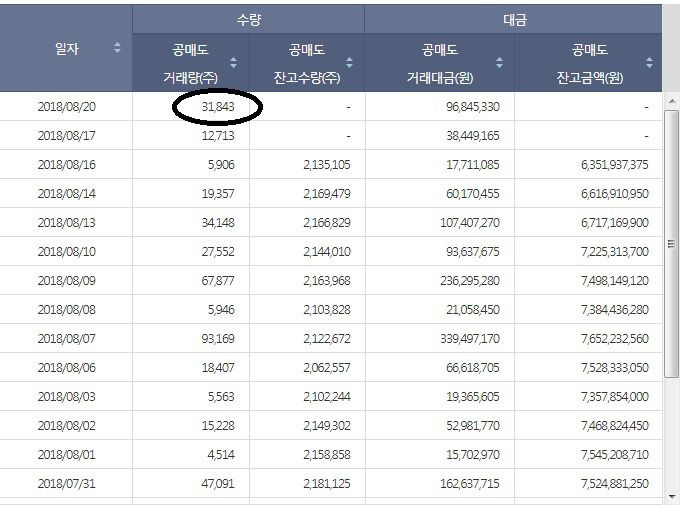Click the scrollbar up arrow
Image resolution: width=681 pixels, height=505 pixels.
click(672, 101)
